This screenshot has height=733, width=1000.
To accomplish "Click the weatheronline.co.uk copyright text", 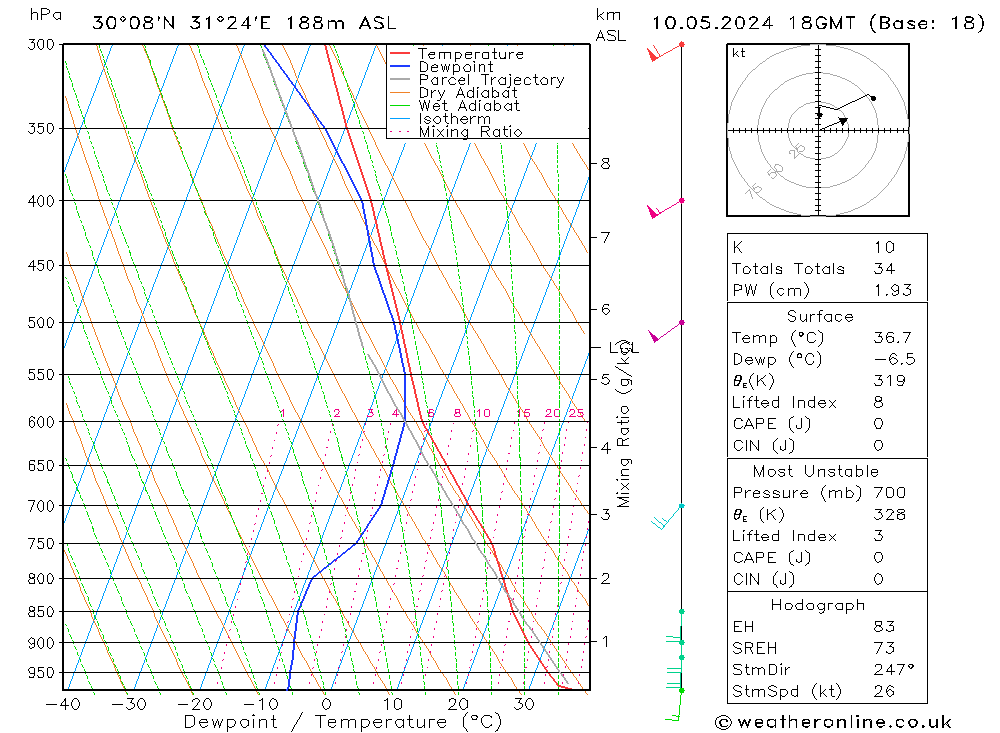I will 833,722.
